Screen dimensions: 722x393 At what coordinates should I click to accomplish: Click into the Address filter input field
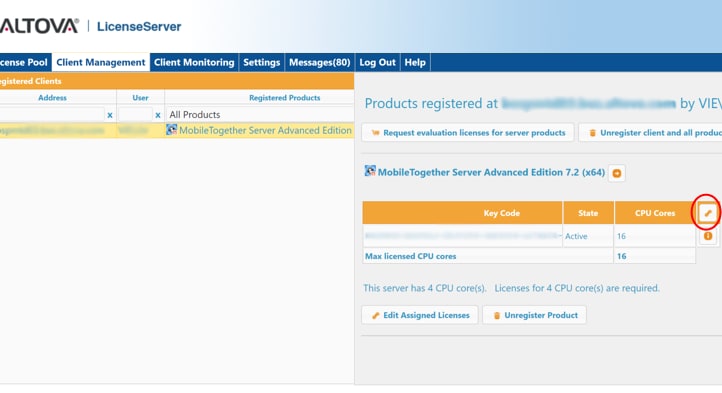pyautogui.click(x=52, y=114)
